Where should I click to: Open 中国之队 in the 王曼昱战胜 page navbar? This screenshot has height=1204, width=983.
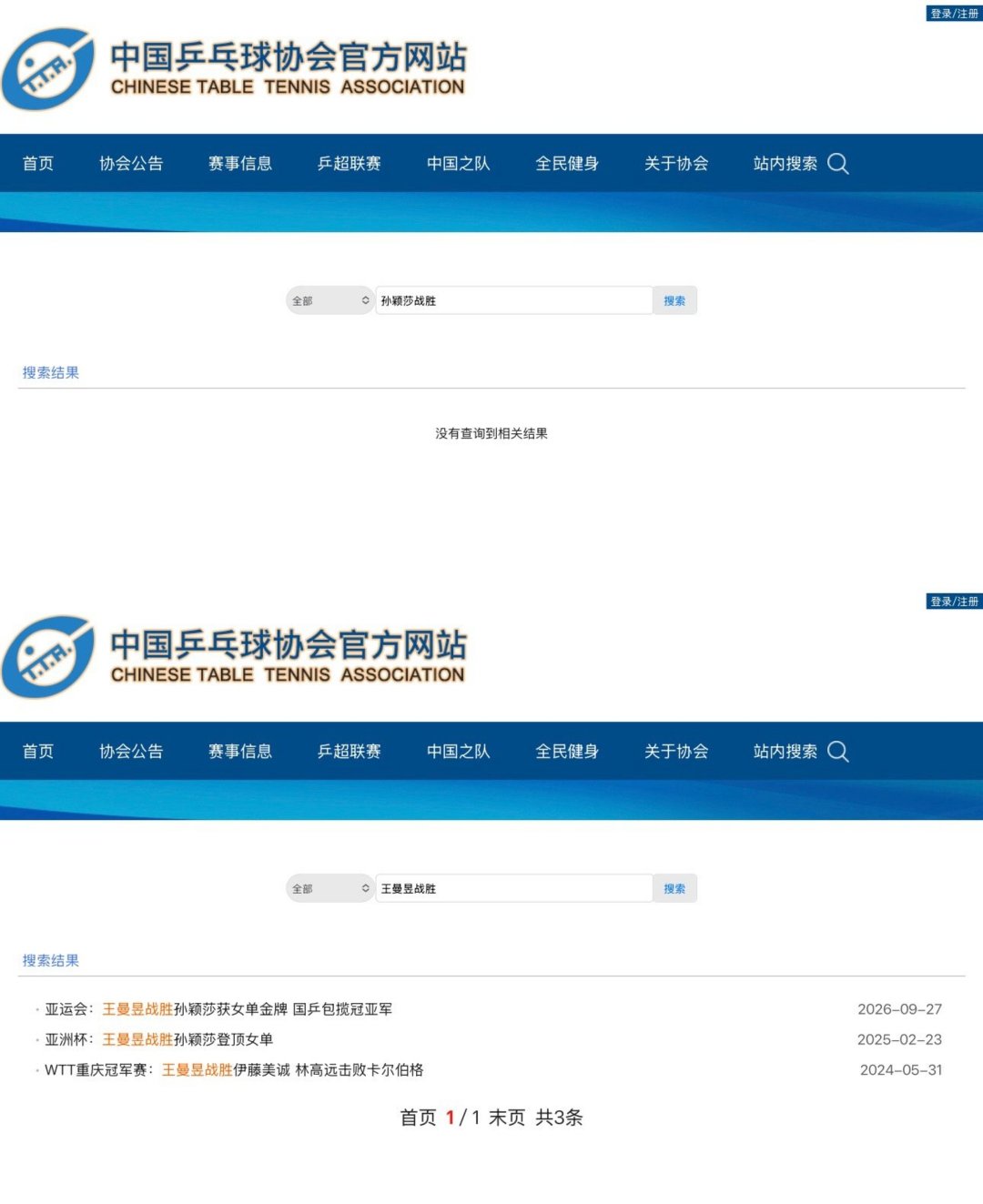(459, 752)
